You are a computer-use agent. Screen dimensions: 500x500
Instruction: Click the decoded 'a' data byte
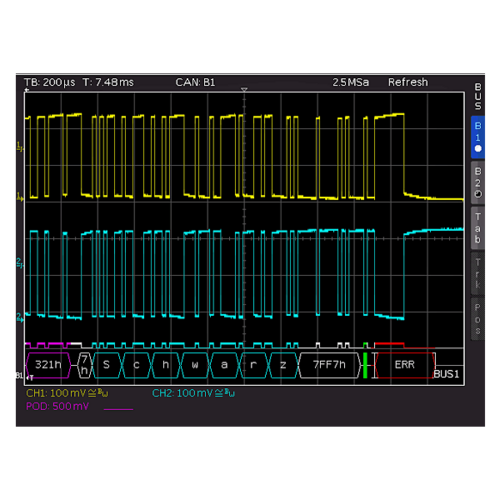coord(224,365)
